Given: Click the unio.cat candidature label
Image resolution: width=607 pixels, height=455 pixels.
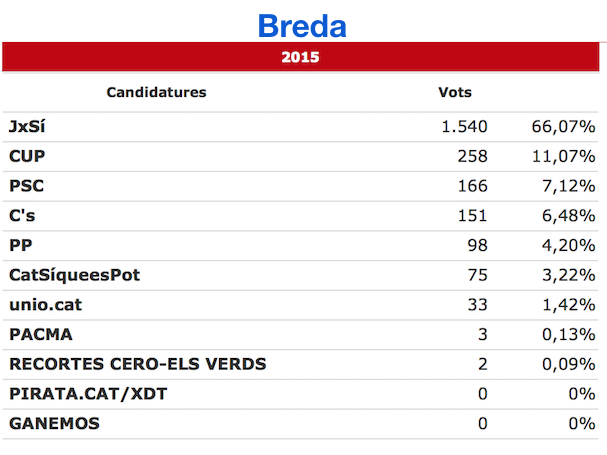Looking at the screenshot, I should [x=46, y=305].
